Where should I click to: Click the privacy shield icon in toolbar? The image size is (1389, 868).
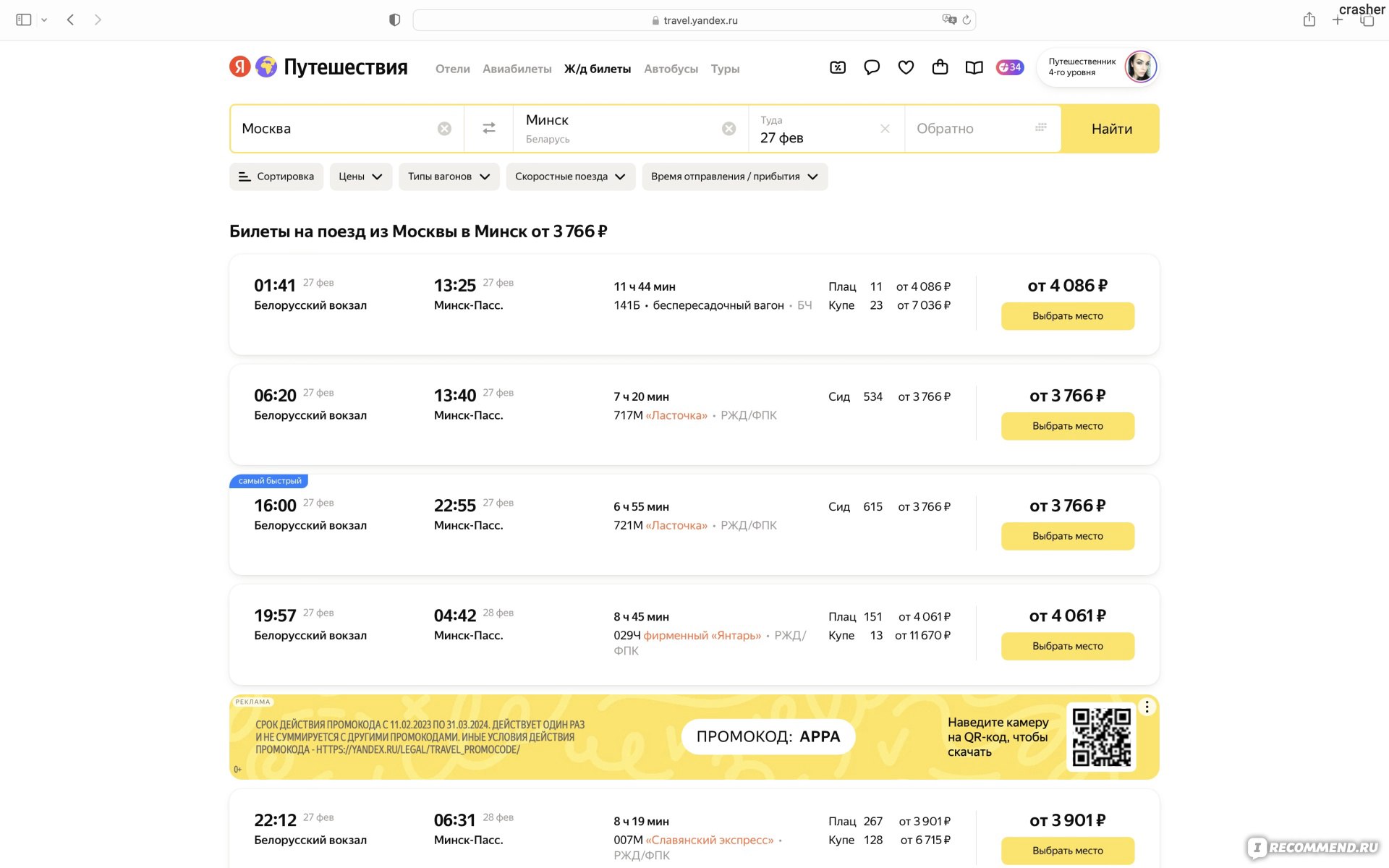[394, 20]
